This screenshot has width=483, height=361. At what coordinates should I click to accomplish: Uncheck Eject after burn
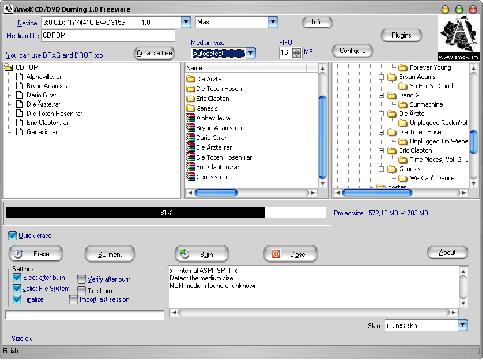pyautogui.click(x=17, y=277)
